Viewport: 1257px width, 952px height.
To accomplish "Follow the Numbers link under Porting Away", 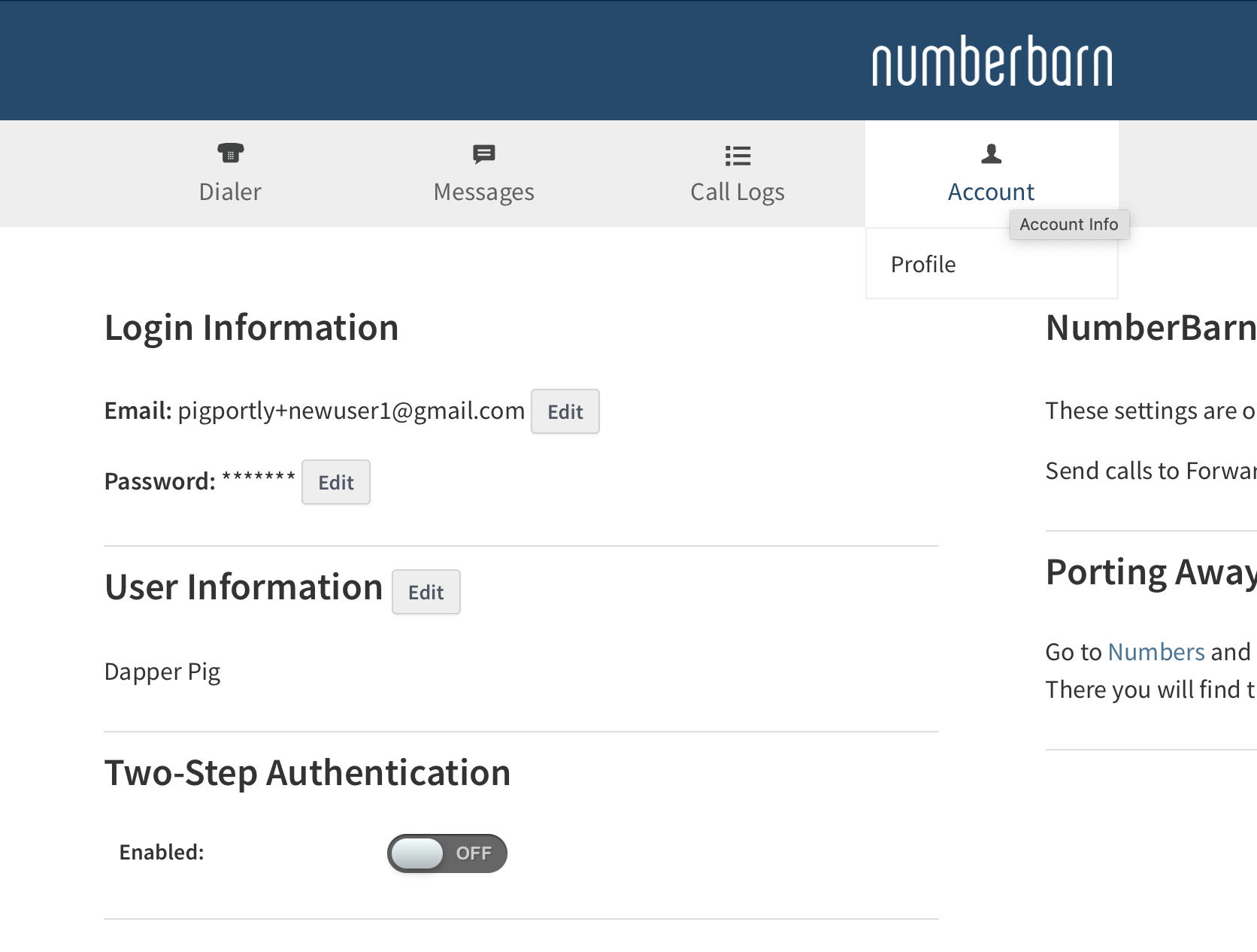I will pyautogui.click(x=1156, y=652).
